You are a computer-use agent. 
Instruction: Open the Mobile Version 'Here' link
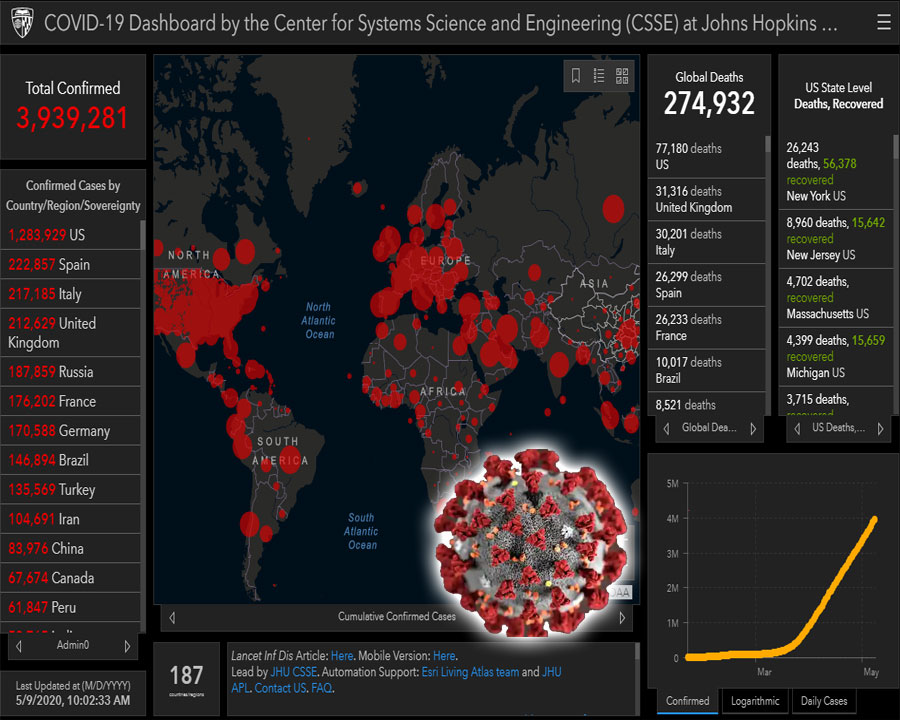click(x=444, y=656)
